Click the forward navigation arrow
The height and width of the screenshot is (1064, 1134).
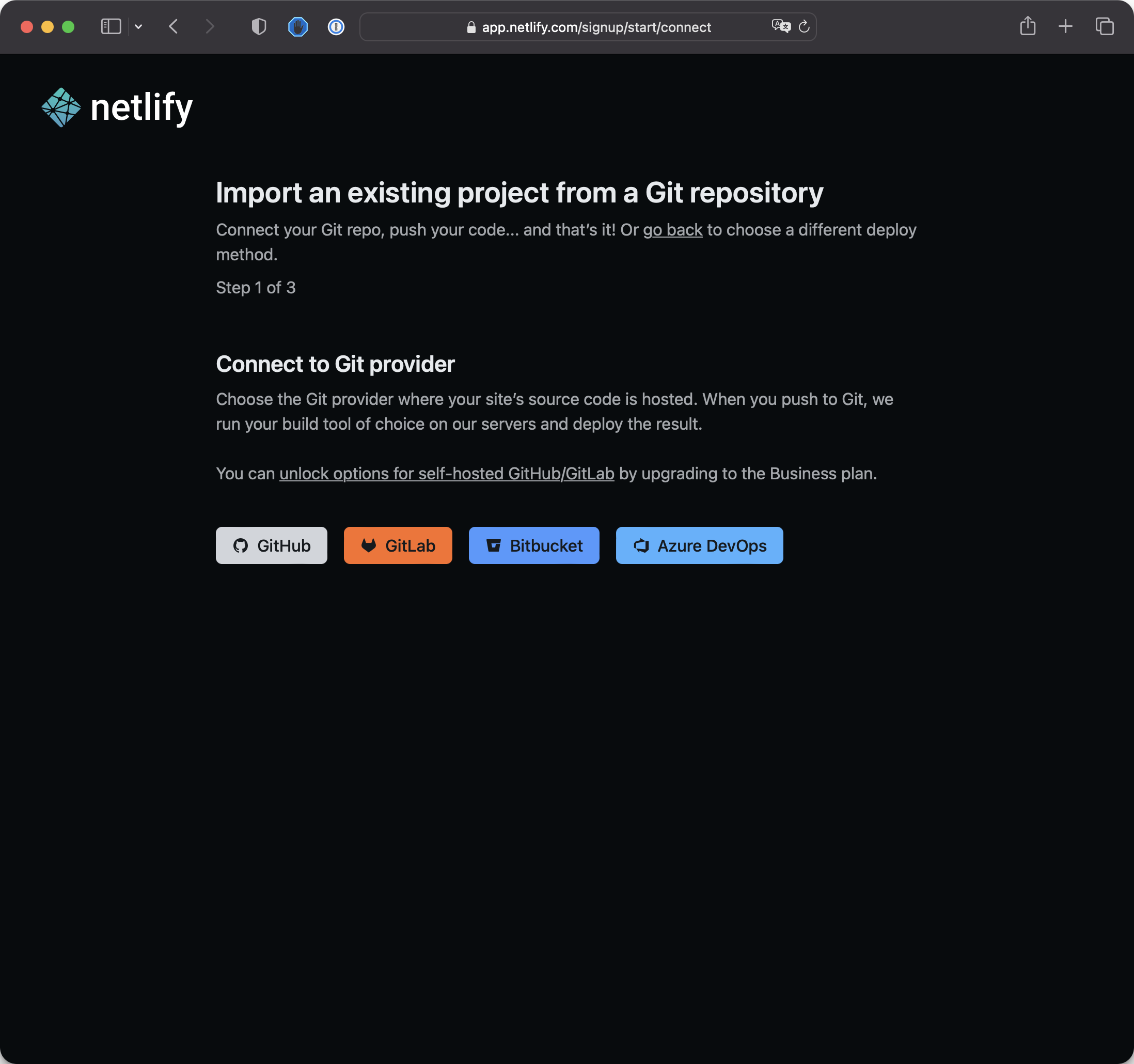pyautogui.click(x=210, y=27)
